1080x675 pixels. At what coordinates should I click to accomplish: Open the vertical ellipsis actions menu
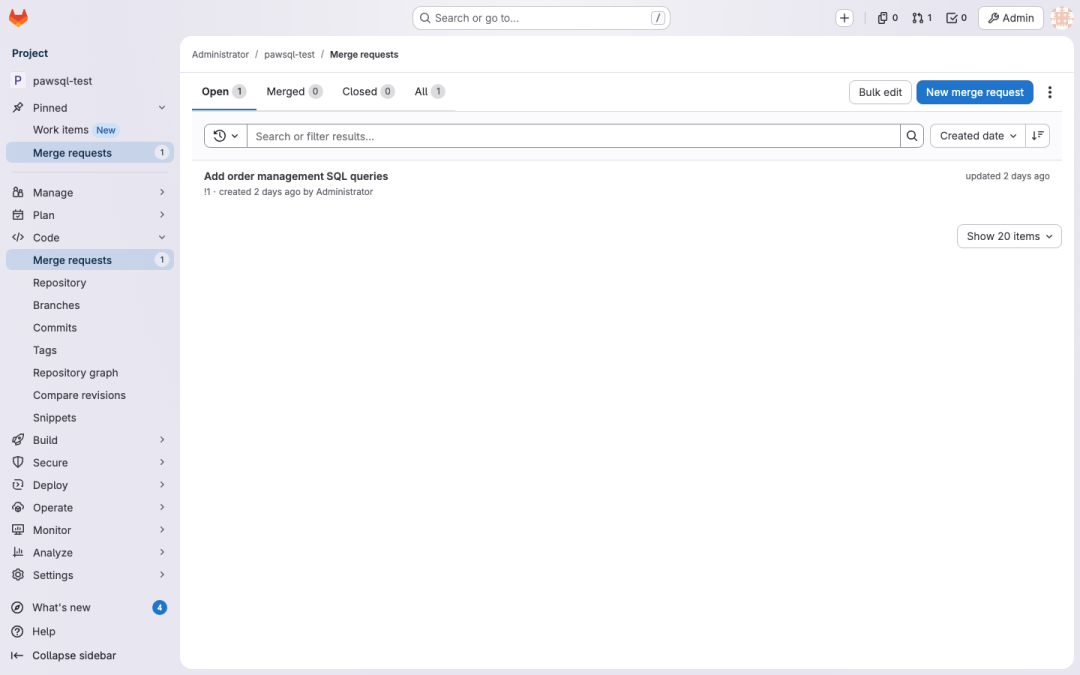[1050, 92]
